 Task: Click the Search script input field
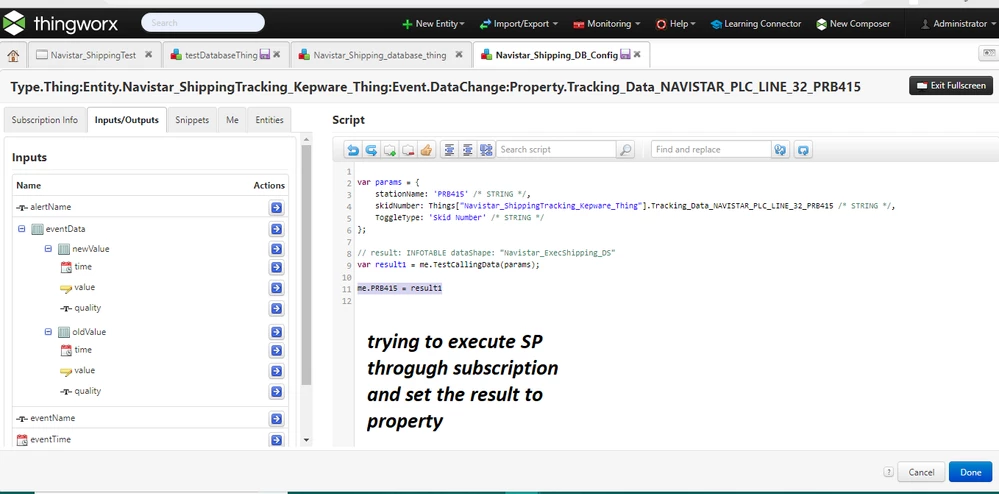556,150
